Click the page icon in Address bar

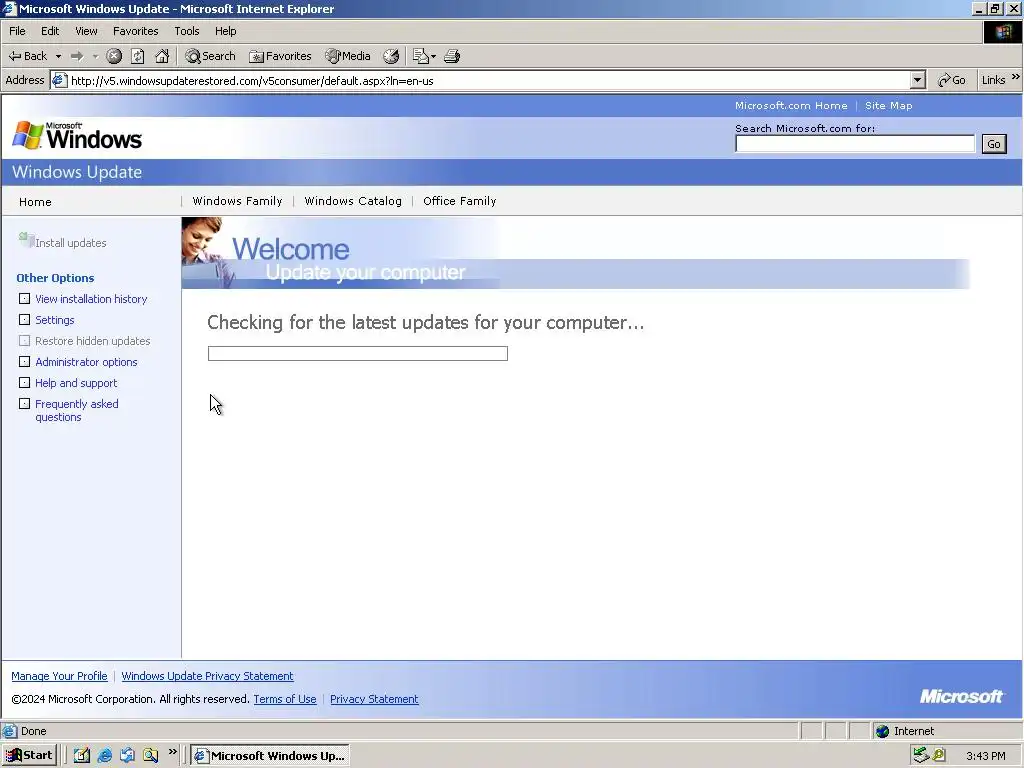point(59,80)
